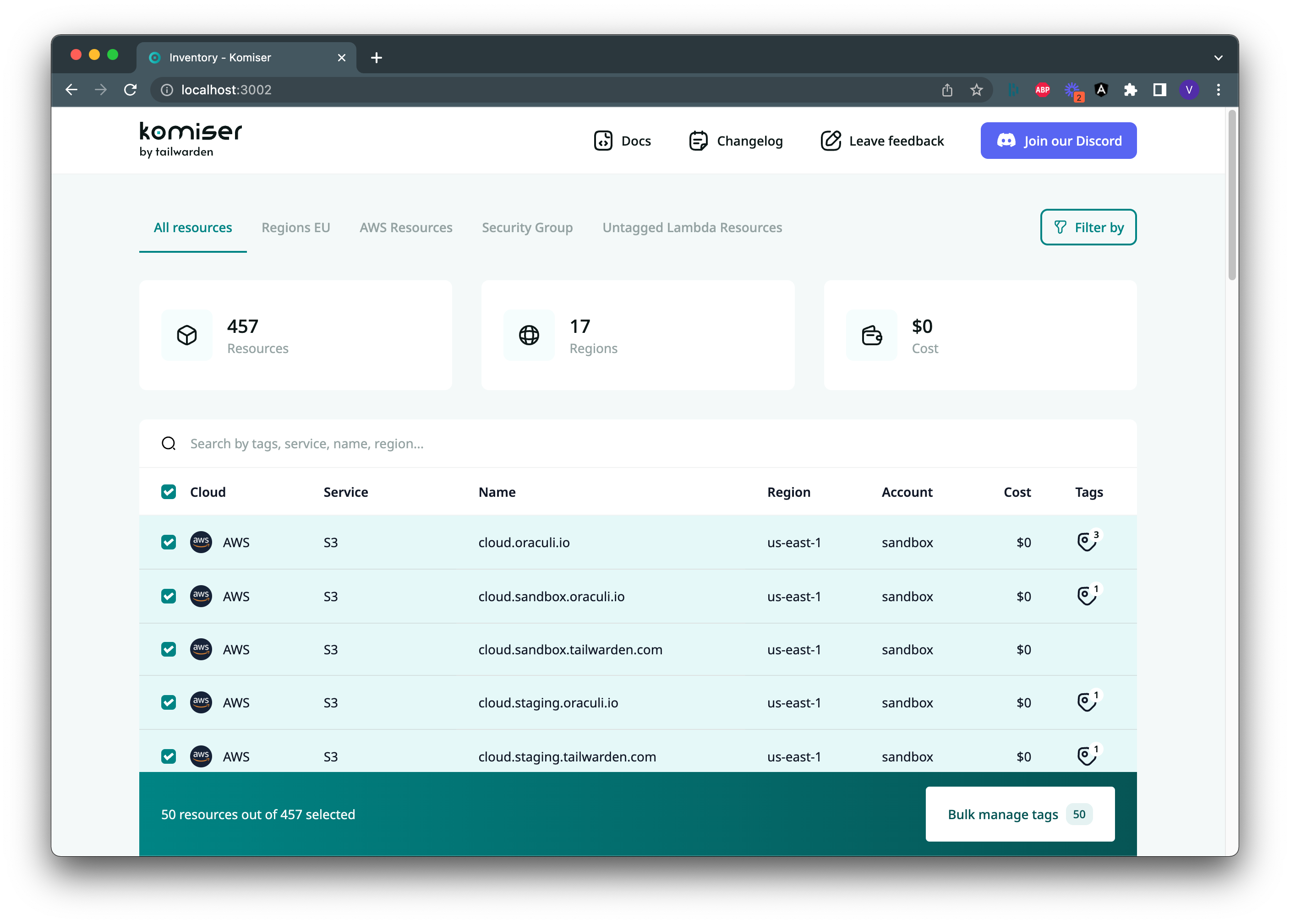Click cloud.sandbox.tailwarden.com resource name
The image size is (1290, 924).
pyautogui.click(x=570, y=649)
